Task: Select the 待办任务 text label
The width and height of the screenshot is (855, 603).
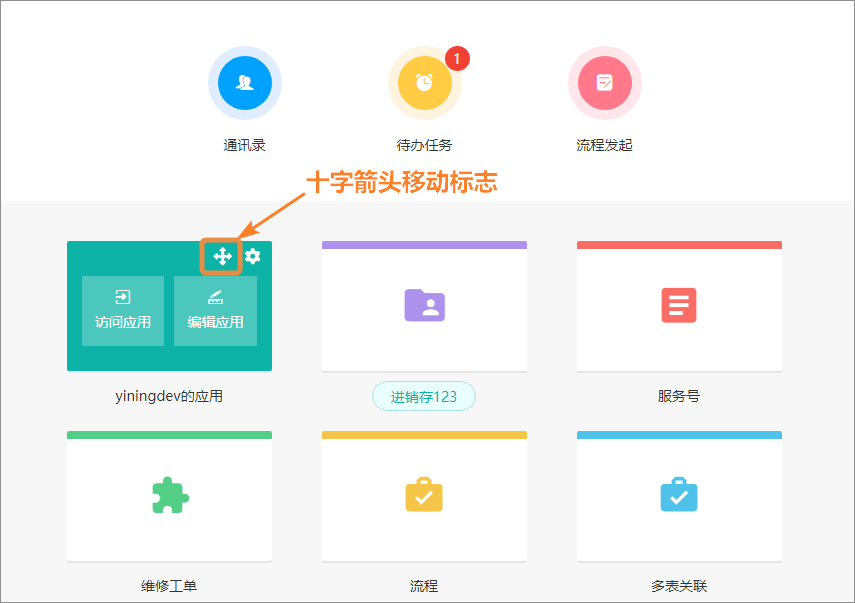Action: pos(424,145)
